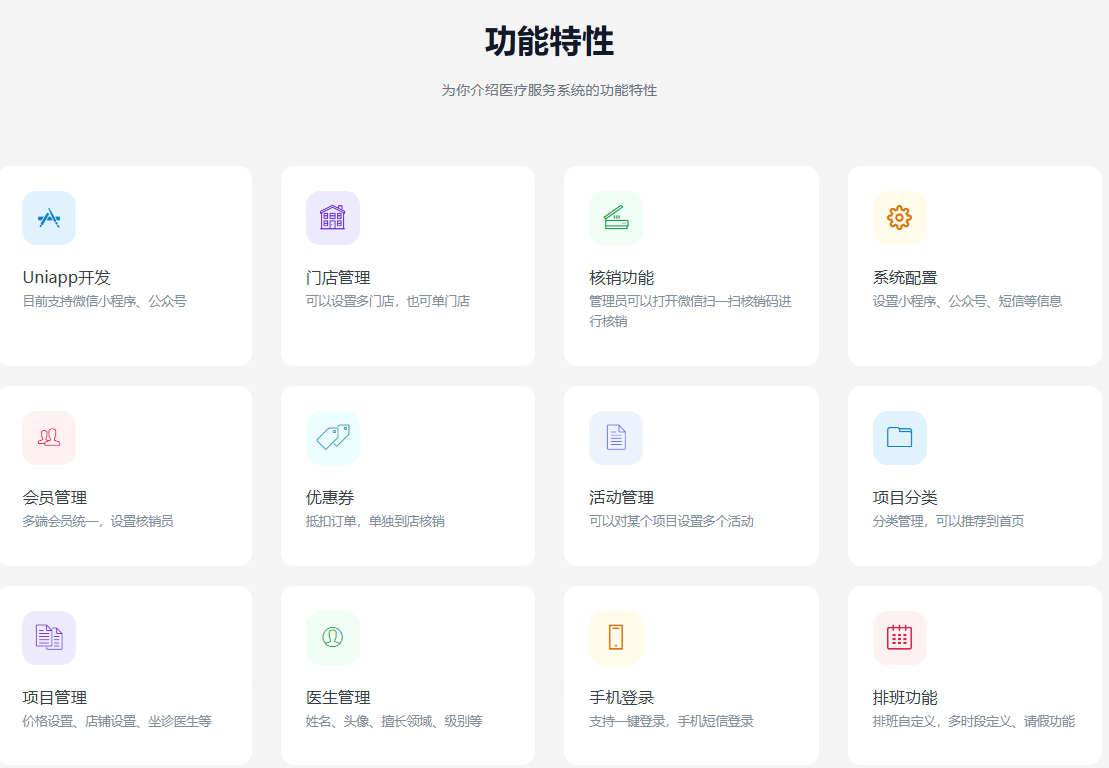Click the 核销功能 scanner icon

coord(615,218)
